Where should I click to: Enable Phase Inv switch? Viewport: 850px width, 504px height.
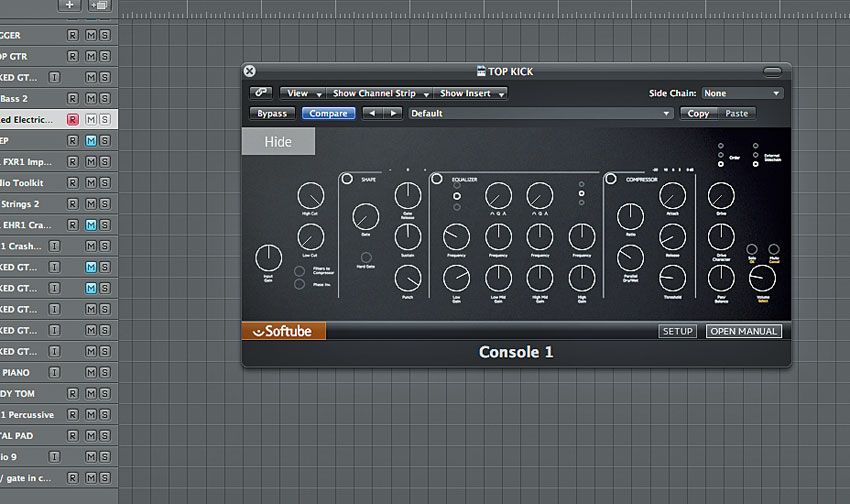click(299, 284)
